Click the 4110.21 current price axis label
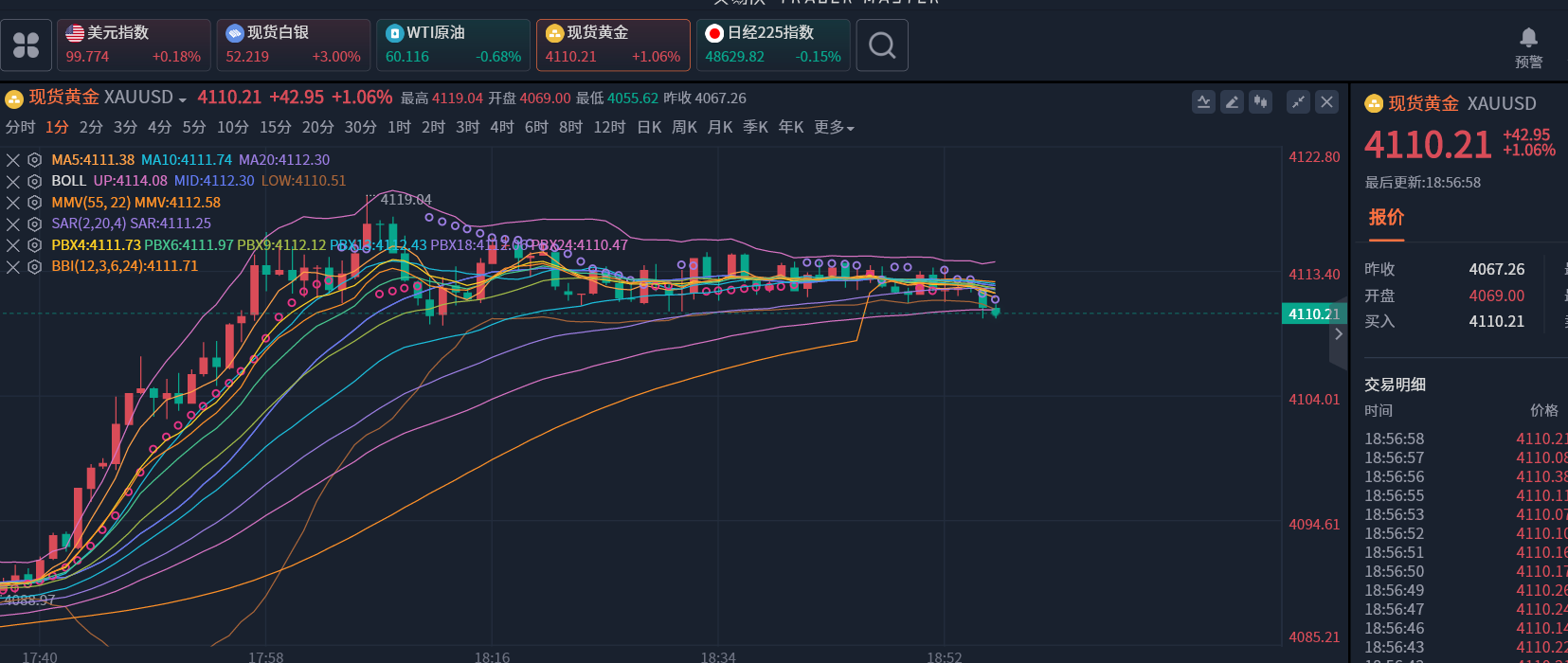The image size is (1568, 663). point(1313,314)
